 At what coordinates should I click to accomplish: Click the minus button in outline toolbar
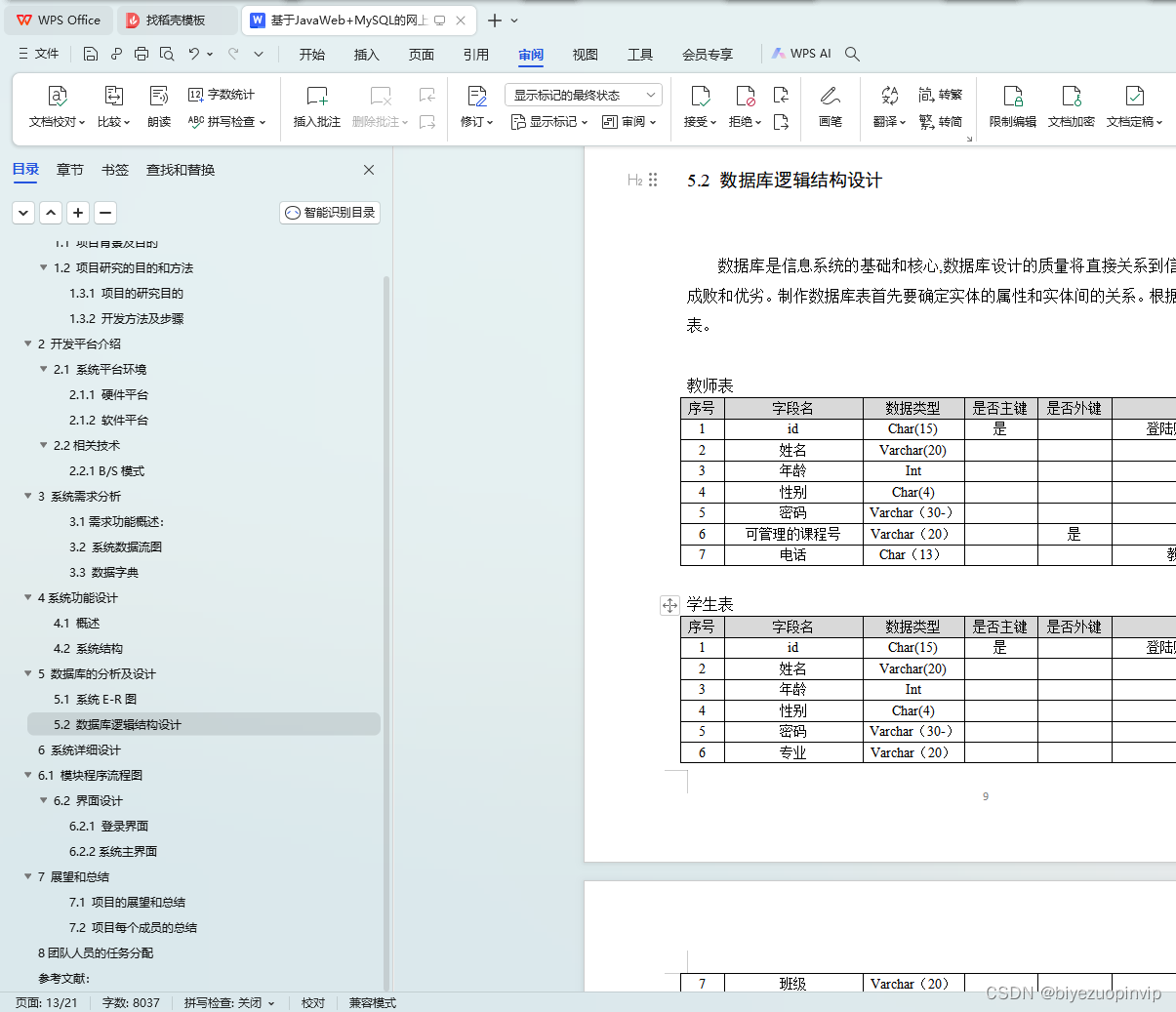tap(105, 212)
